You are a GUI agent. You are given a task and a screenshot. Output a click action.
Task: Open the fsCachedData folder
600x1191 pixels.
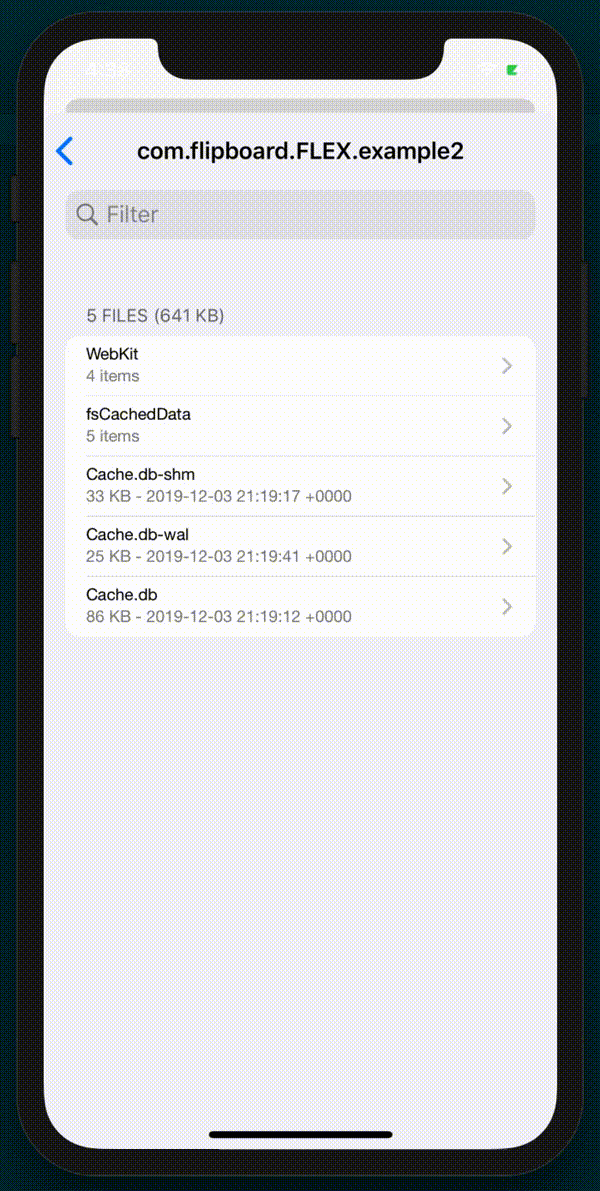coord(300,425)
